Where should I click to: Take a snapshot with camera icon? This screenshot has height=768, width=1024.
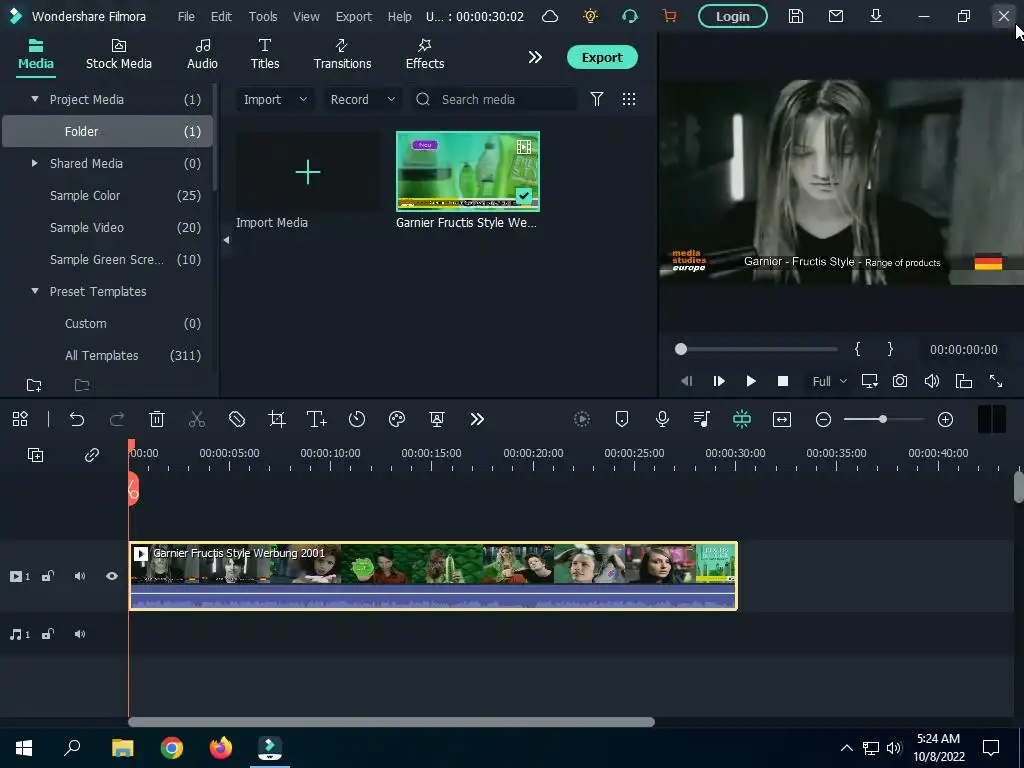(x=900, y=381)
